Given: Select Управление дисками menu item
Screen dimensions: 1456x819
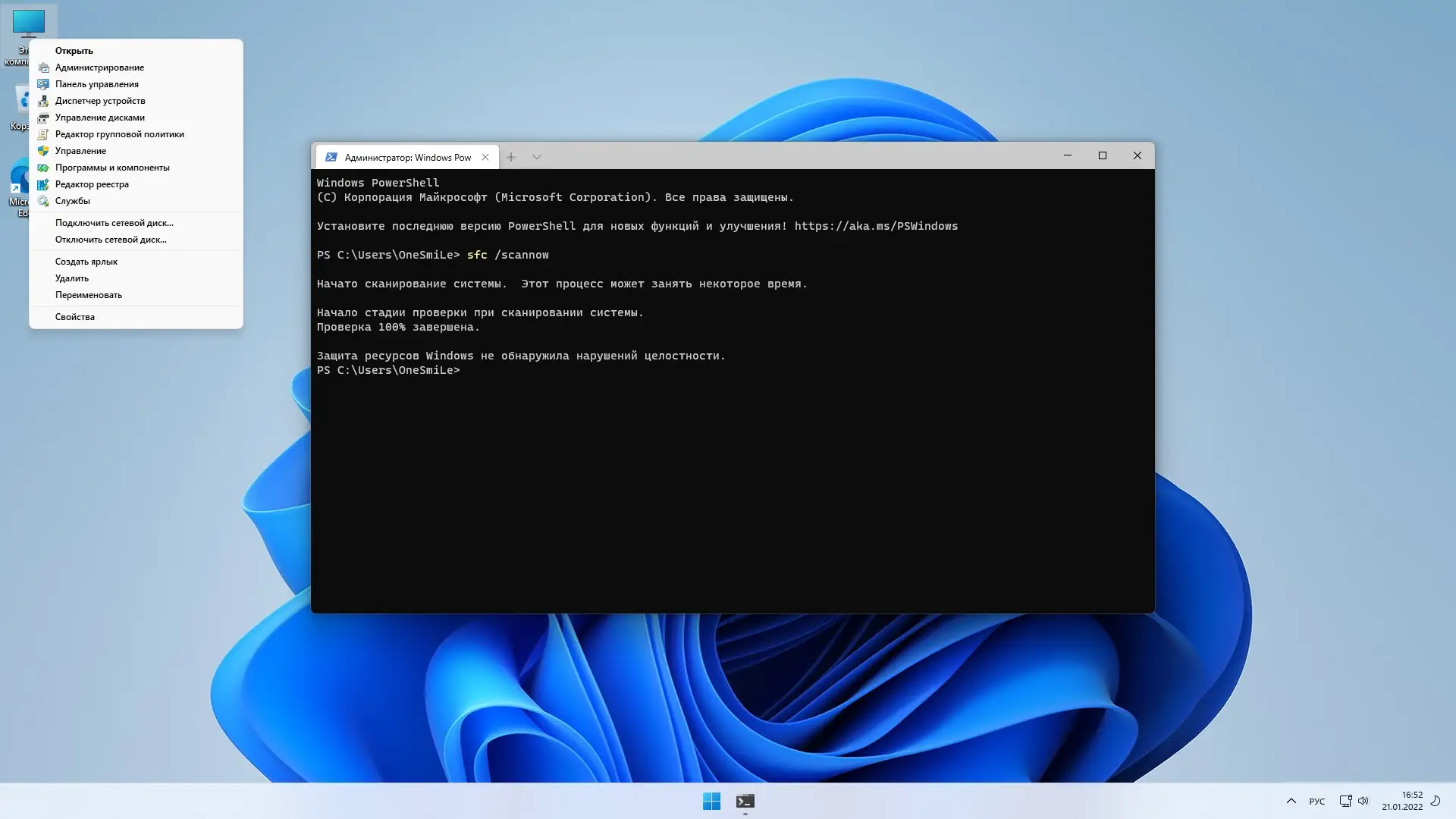Looking at the screenshot, I should coord(100,118).
